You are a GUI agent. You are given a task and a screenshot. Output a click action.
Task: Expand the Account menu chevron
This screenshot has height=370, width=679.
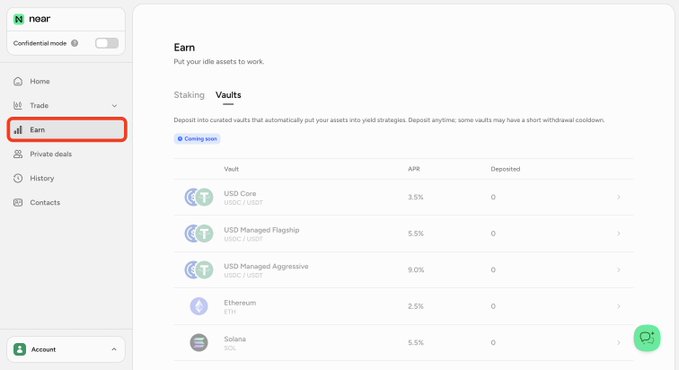coord(114,349)
